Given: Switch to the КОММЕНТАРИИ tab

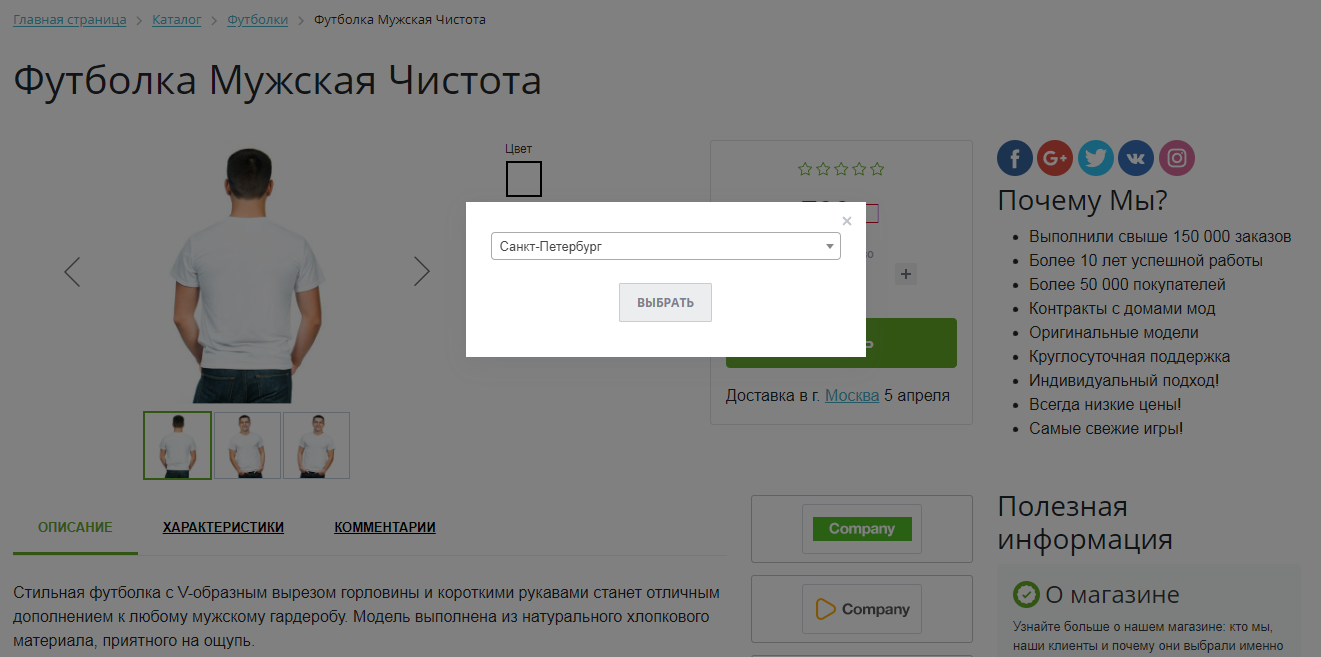Looking at the screenshot, I should click(384, 527).
